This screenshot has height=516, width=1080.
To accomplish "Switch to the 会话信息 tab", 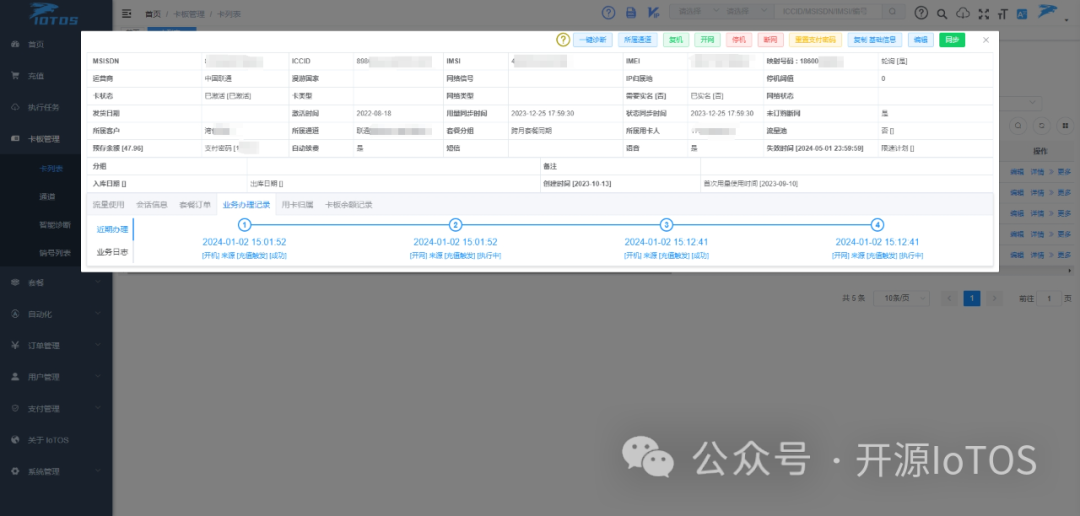I will [x=152, y=205].
